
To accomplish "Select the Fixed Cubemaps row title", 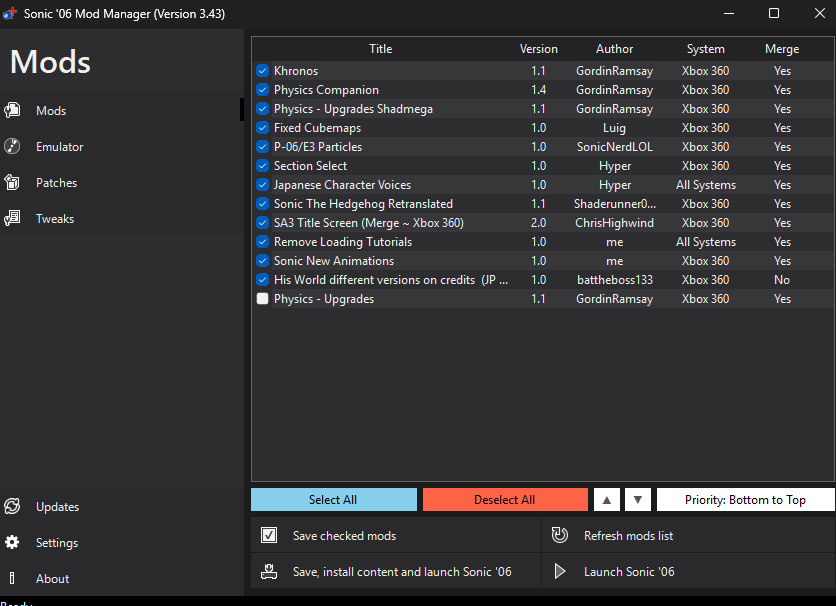I will 317,128.
